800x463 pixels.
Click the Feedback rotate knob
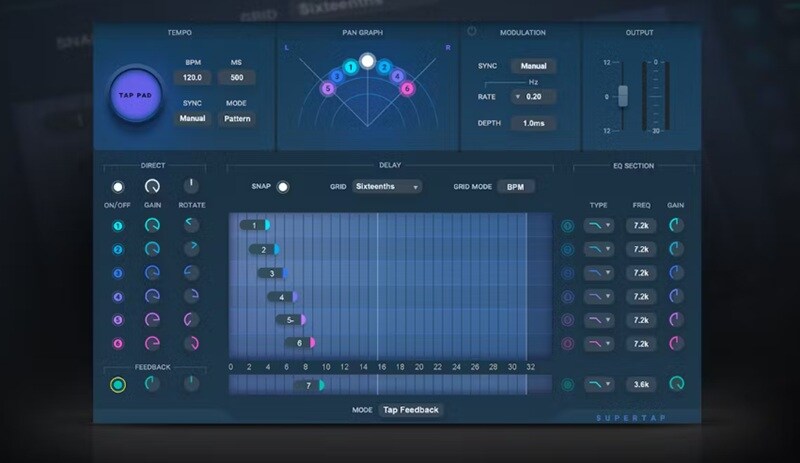pos(191,383)
